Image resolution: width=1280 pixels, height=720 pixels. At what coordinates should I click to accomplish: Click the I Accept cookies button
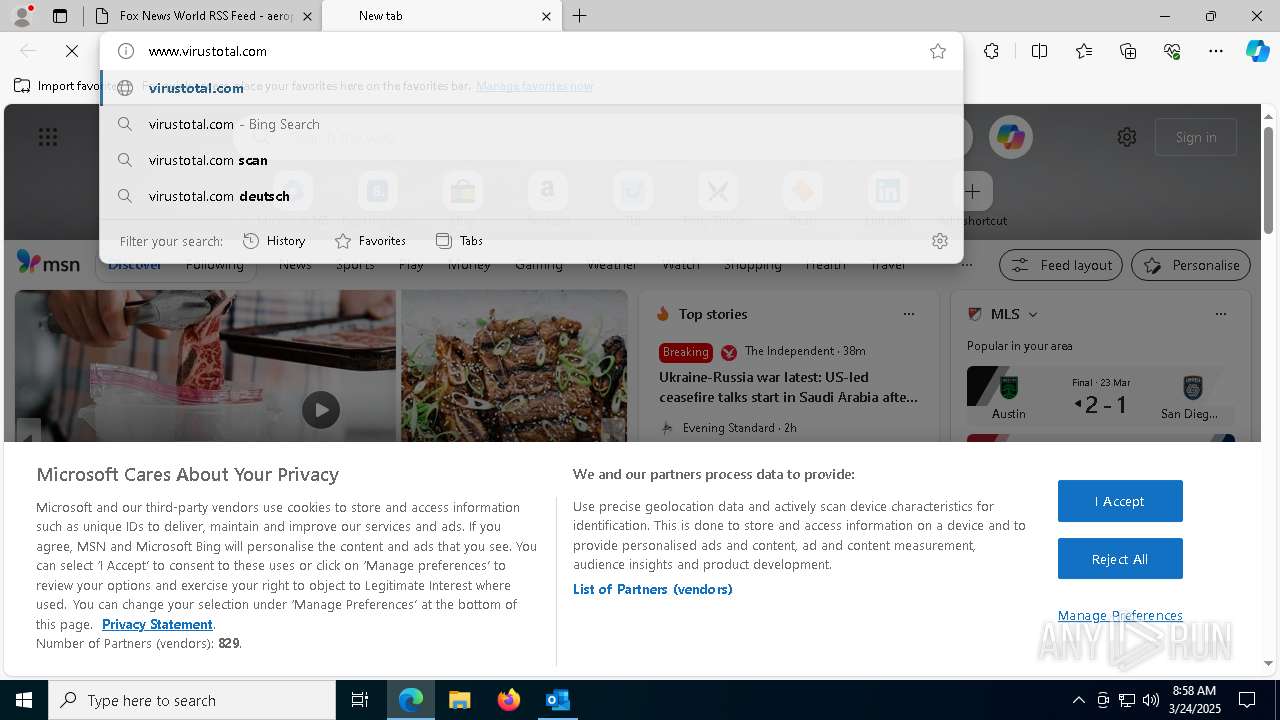[1120, 501]
